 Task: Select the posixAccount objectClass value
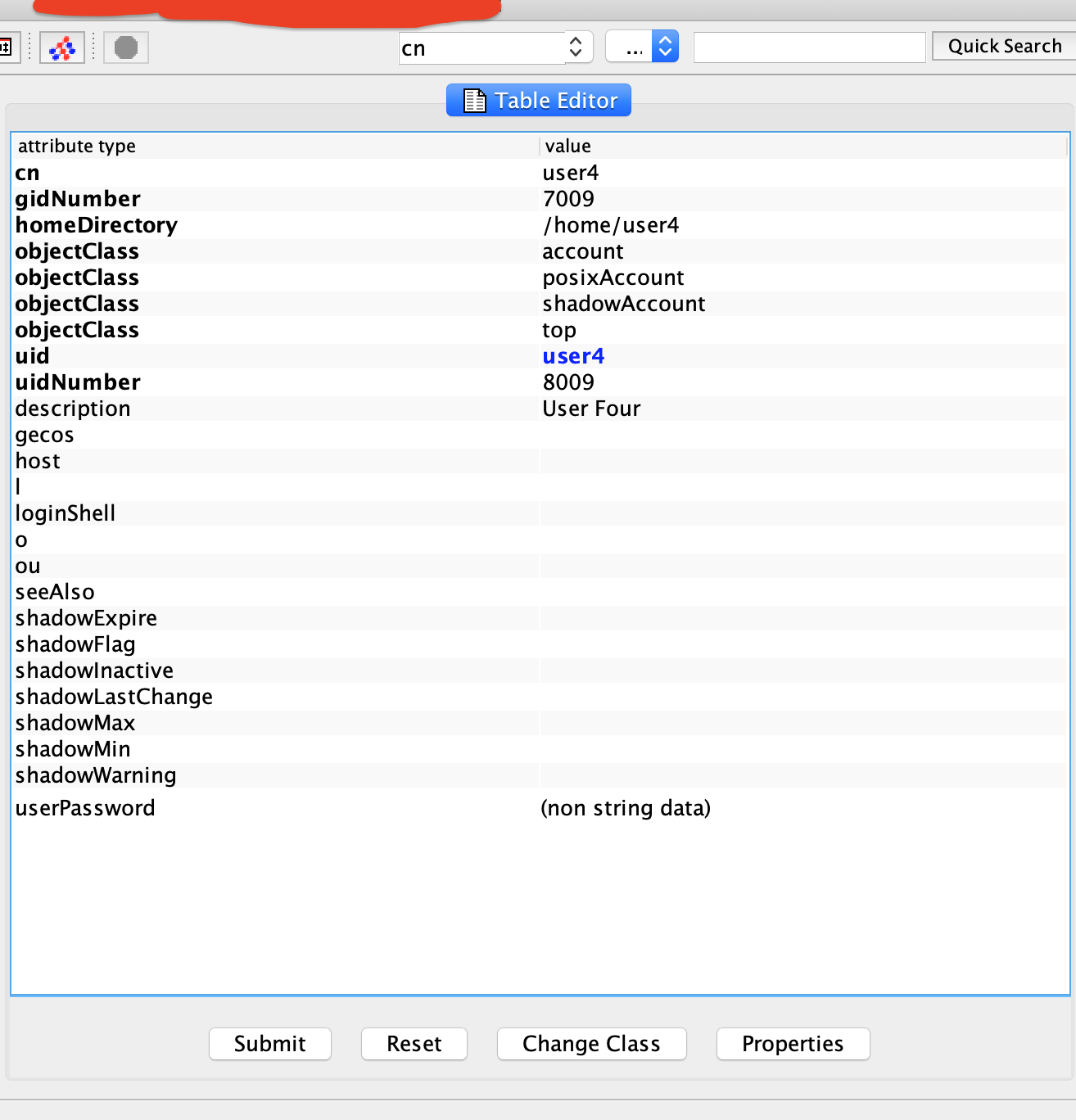(x=613, y=278)
